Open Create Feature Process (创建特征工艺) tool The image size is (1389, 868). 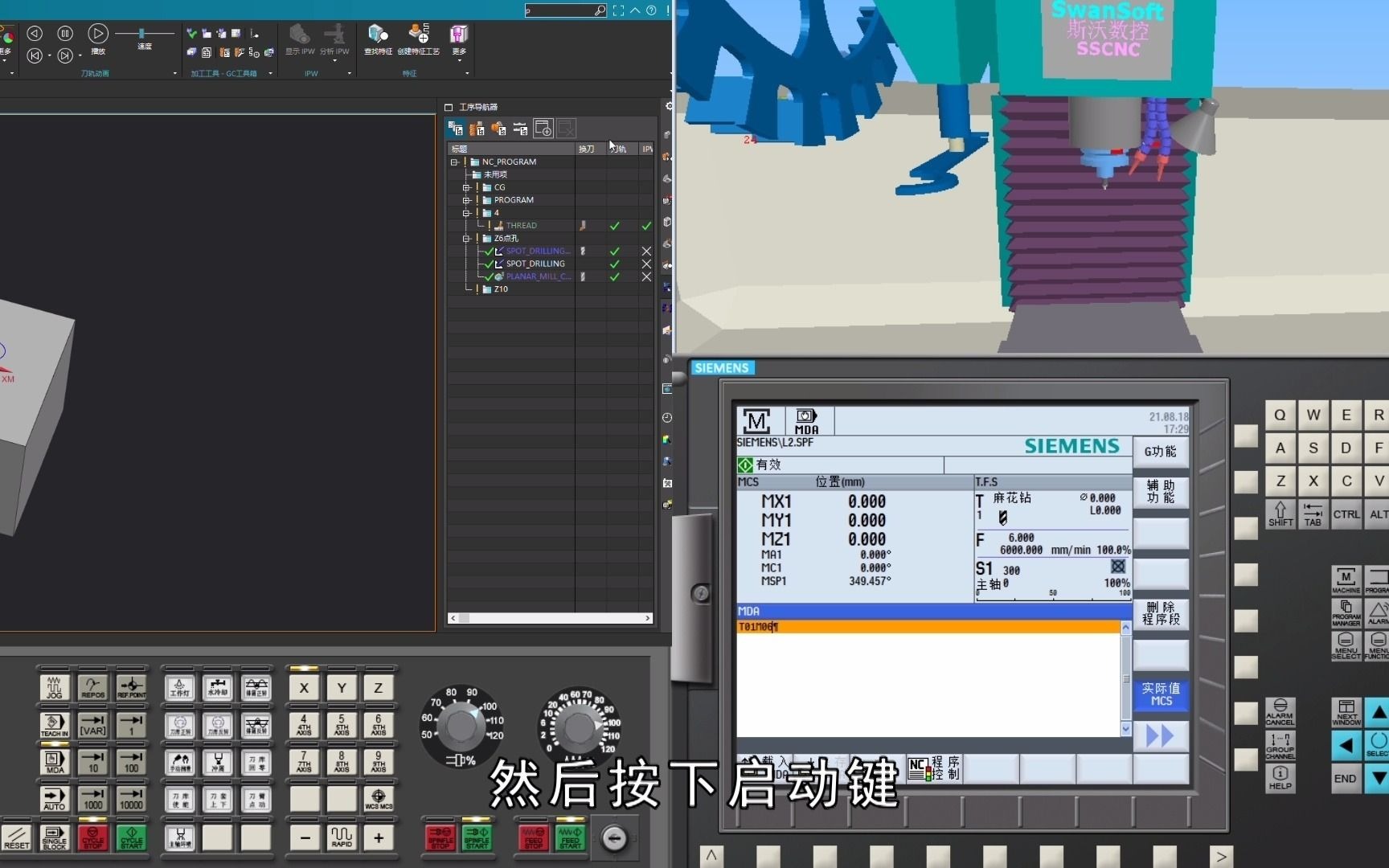point(419,39)
